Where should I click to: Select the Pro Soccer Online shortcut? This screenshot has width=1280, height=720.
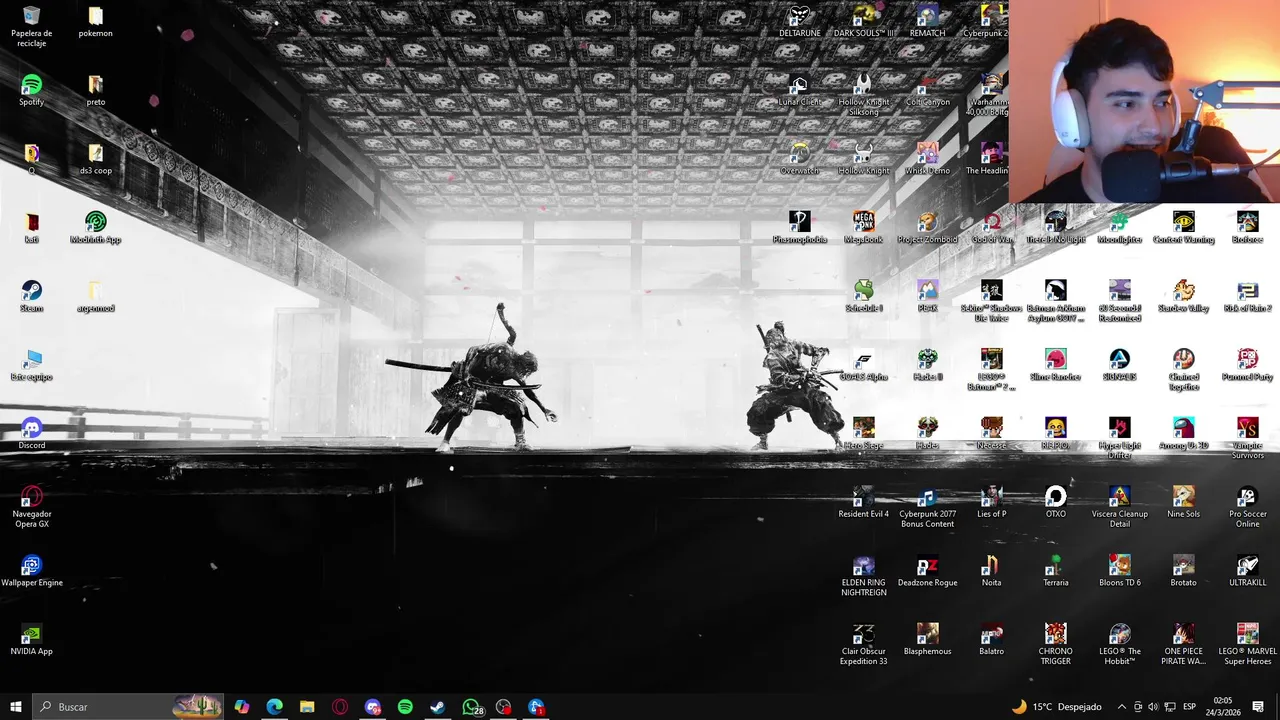pyautogui.click(x=1247, y=507)
